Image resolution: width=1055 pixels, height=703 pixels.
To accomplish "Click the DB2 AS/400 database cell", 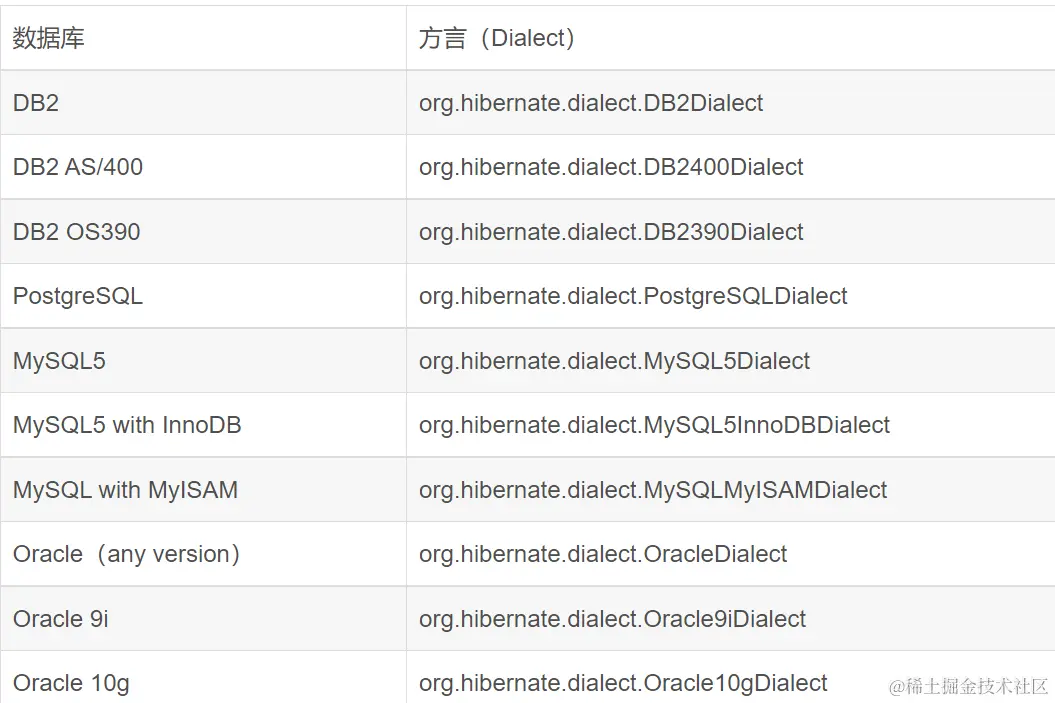I will click(78, 167).
